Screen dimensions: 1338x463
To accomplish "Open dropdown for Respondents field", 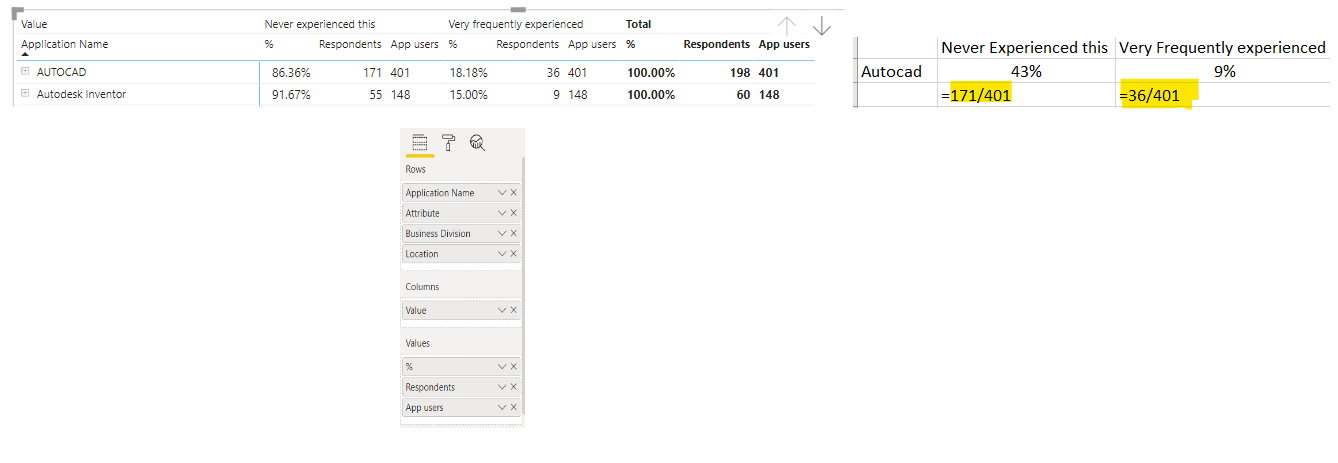I will [502, 387].
